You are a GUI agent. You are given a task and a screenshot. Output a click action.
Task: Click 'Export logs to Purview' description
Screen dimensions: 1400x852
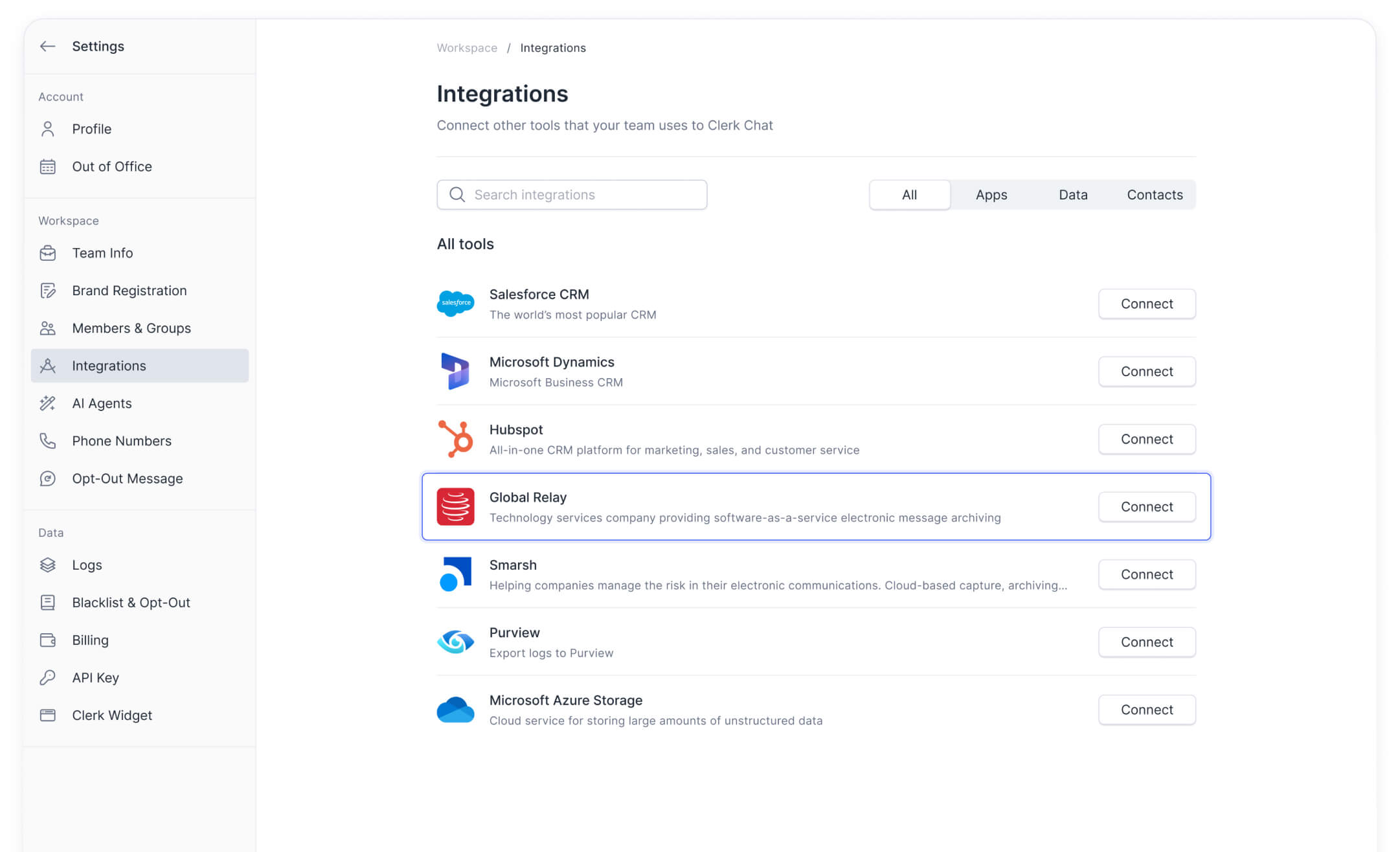pyautogui.click(x=551, y=653)
